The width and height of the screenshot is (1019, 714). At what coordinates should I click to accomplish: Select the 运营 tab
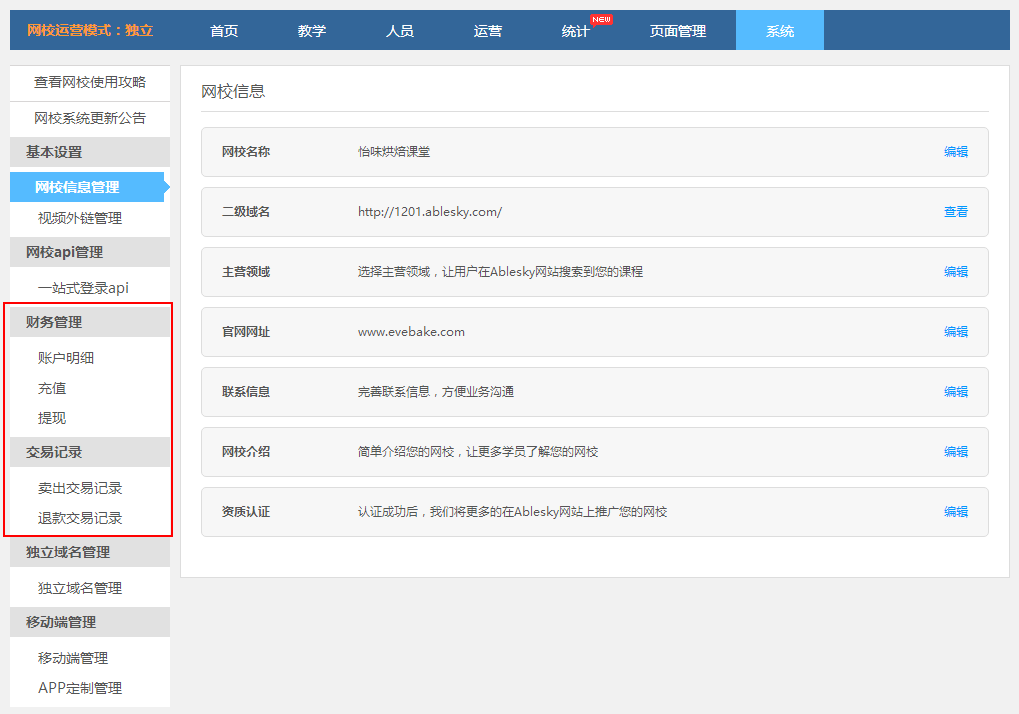pyautogui.click(x=488, y=31)
